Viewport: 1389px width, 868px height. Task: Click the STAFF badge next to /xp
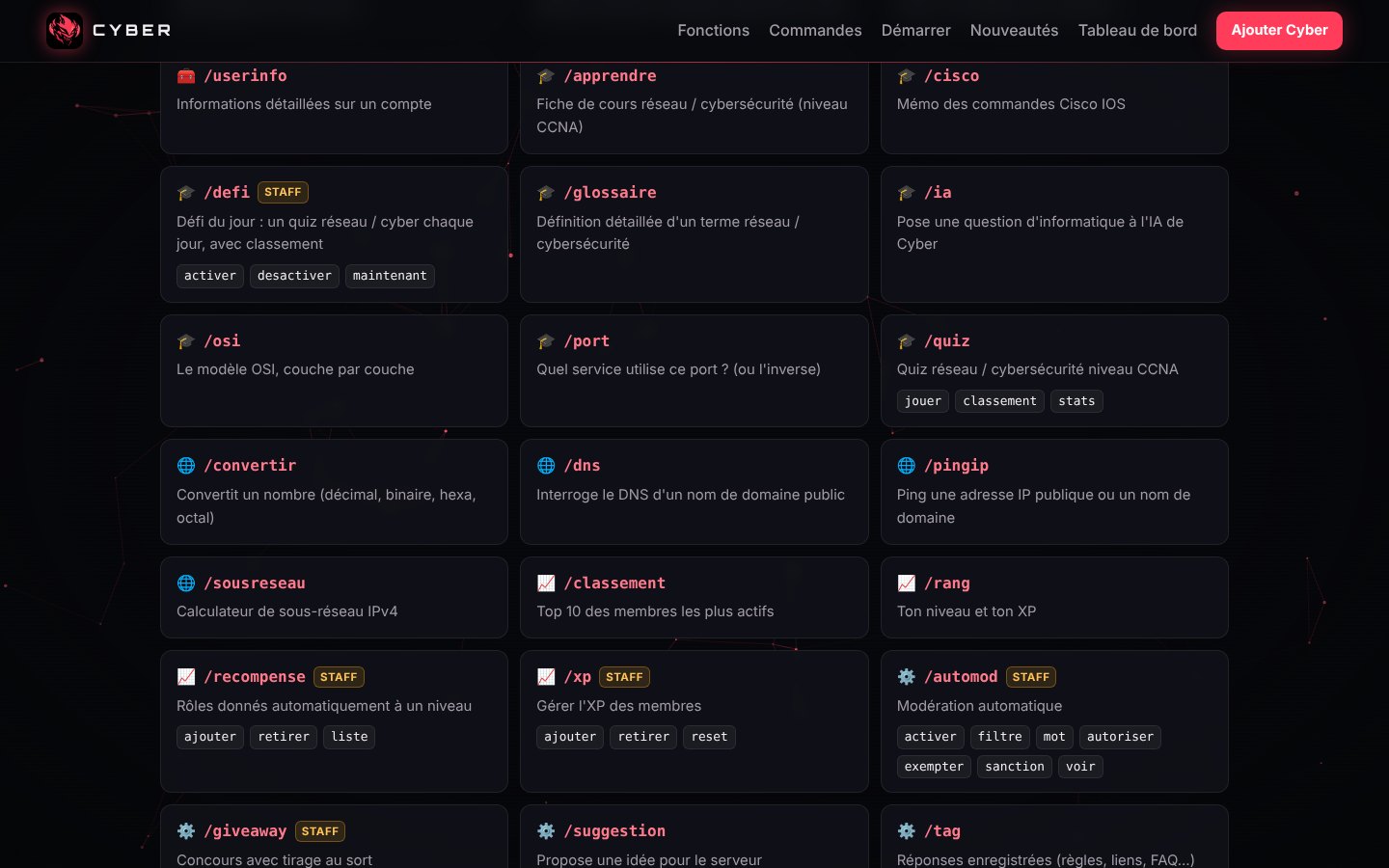624,677
